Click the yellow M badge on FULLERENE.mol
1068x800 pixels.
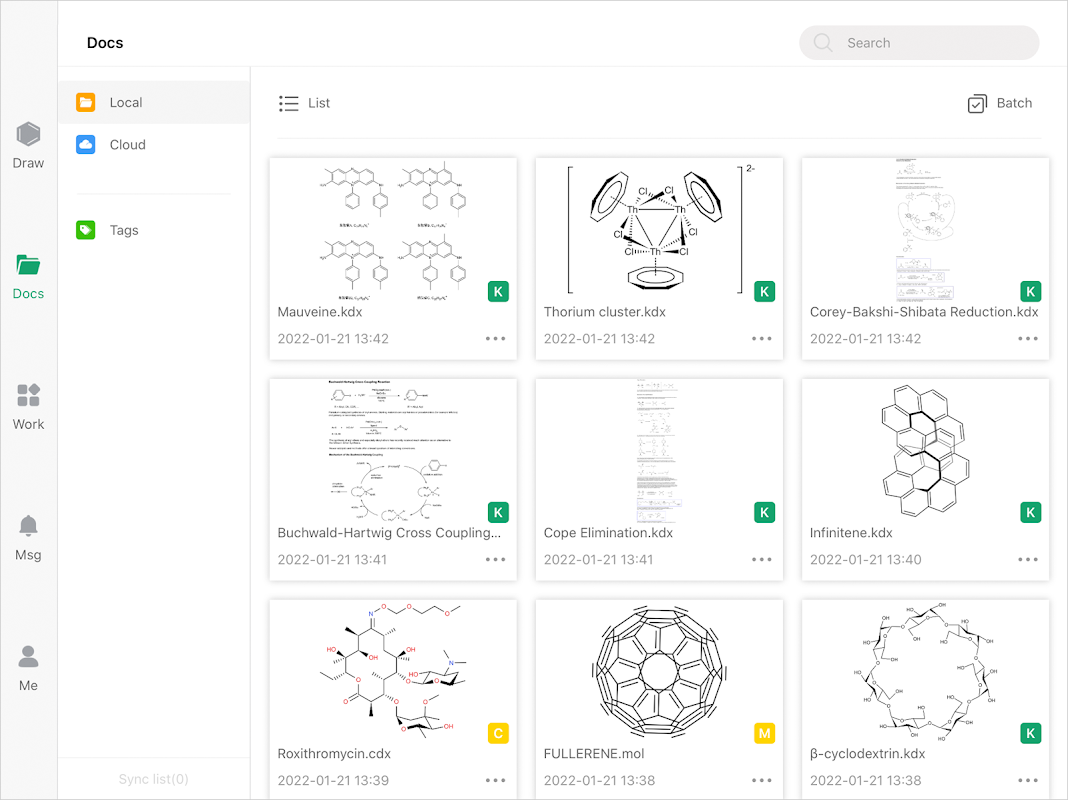764,734
